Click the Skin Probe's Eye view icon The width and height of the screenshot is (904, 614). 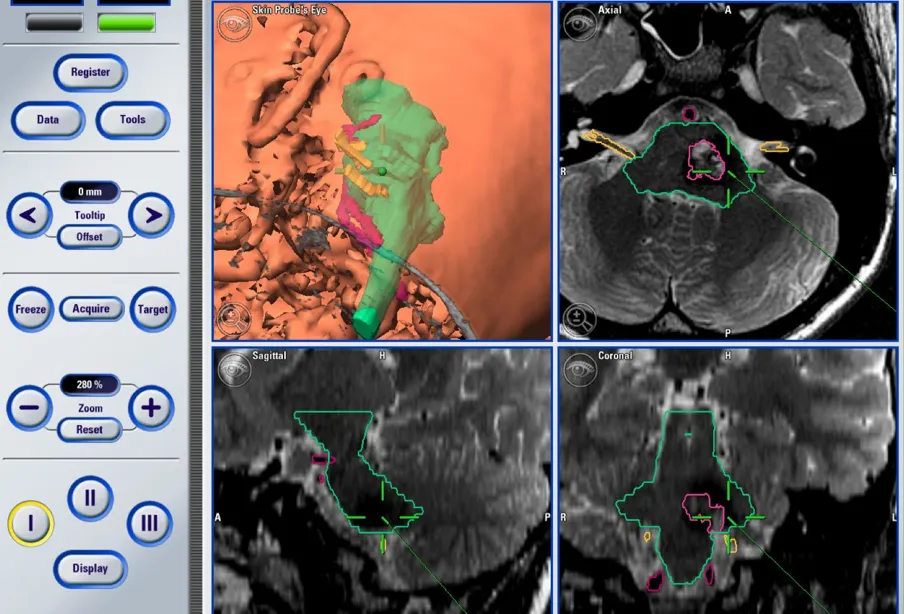tap(235, 24)
